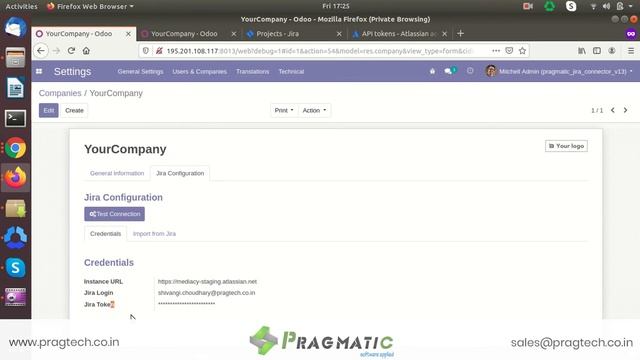Select the Credentials sub-tab
The height and width of the screenshot is (360, 640).
[x=105, y=233]
